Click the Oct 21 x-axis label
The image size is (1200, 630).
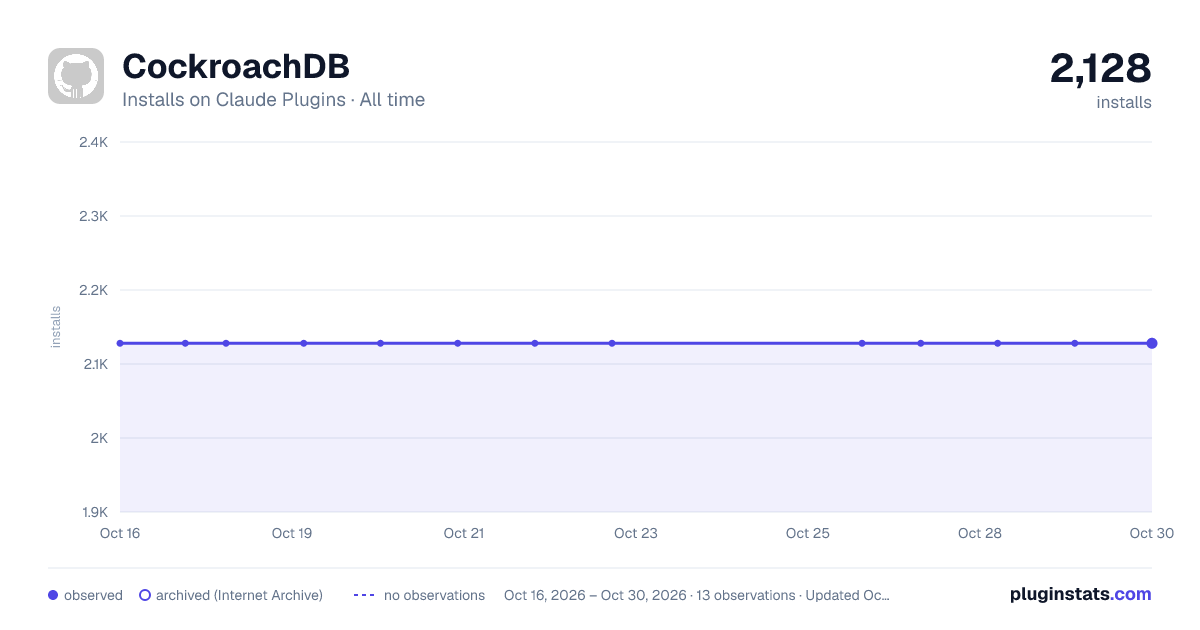tap(464, 533)
